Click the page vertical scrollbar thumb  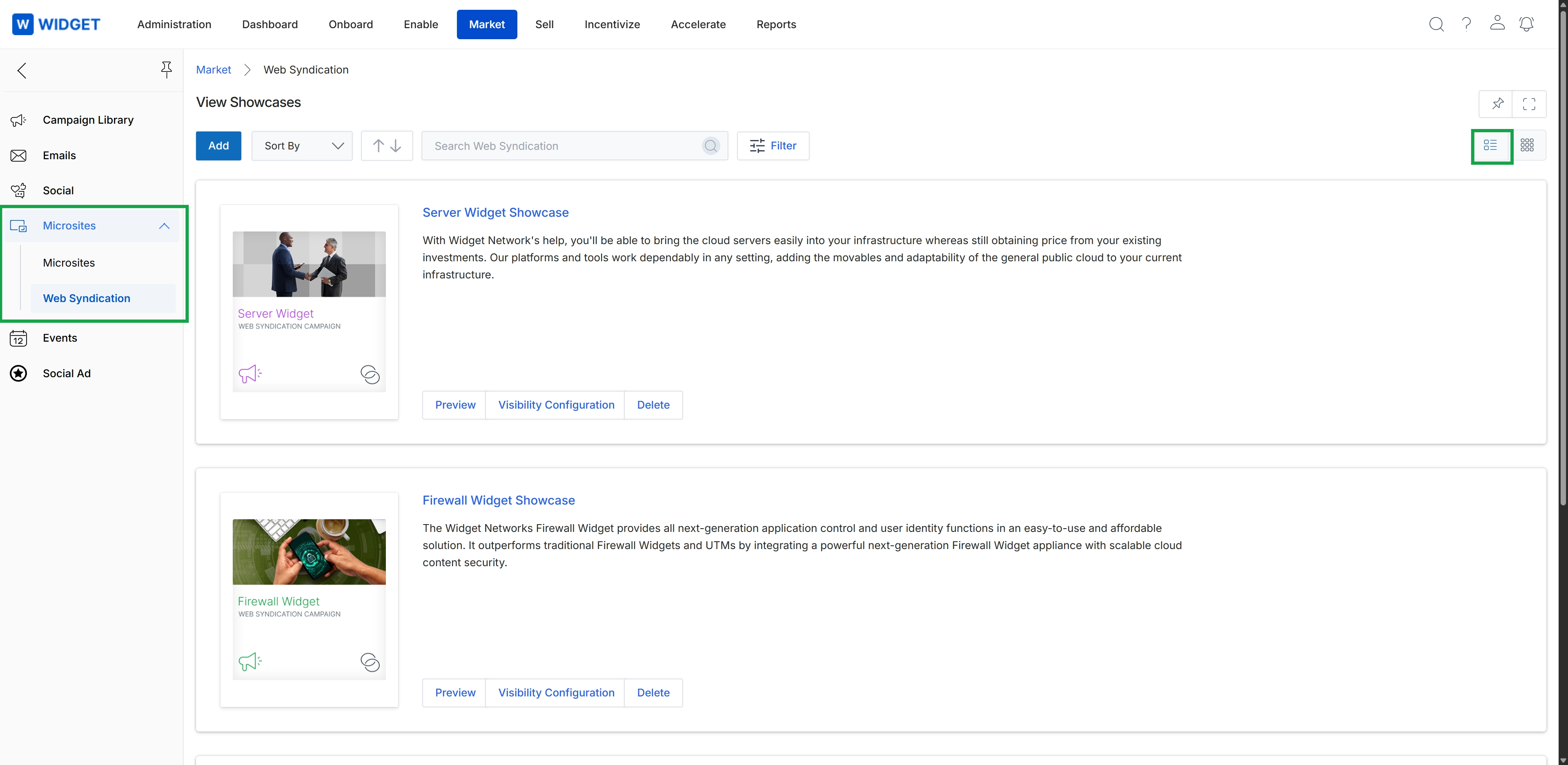(1563, 259)
